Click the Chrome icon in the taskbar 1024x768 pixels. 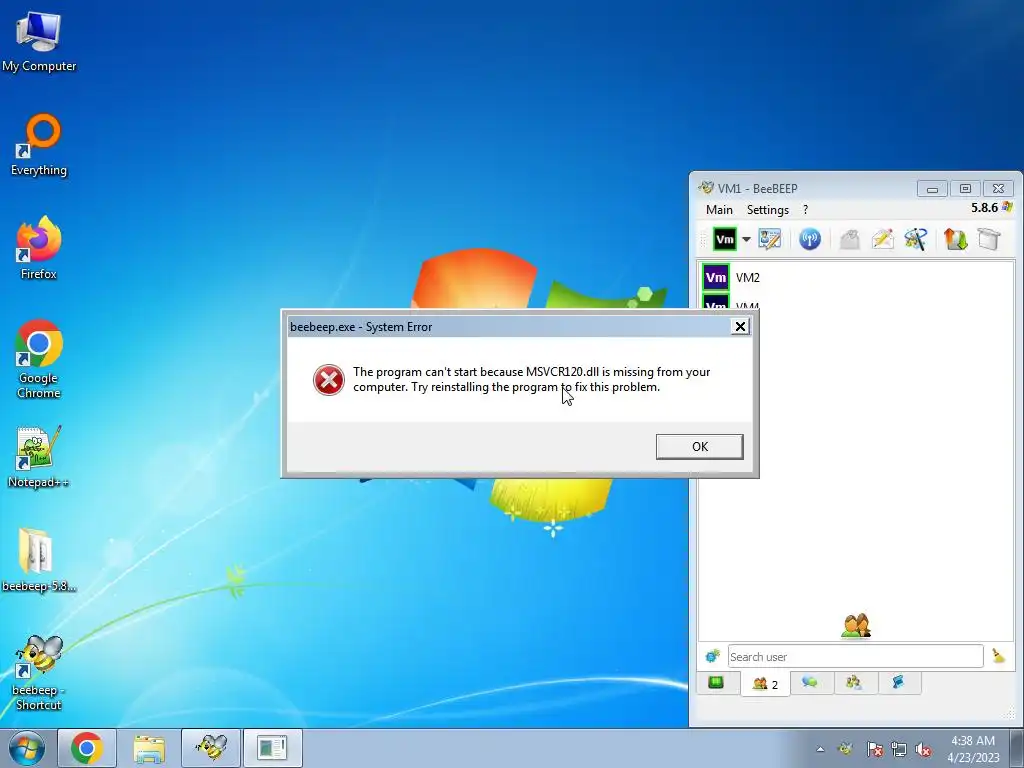point(87,748)
